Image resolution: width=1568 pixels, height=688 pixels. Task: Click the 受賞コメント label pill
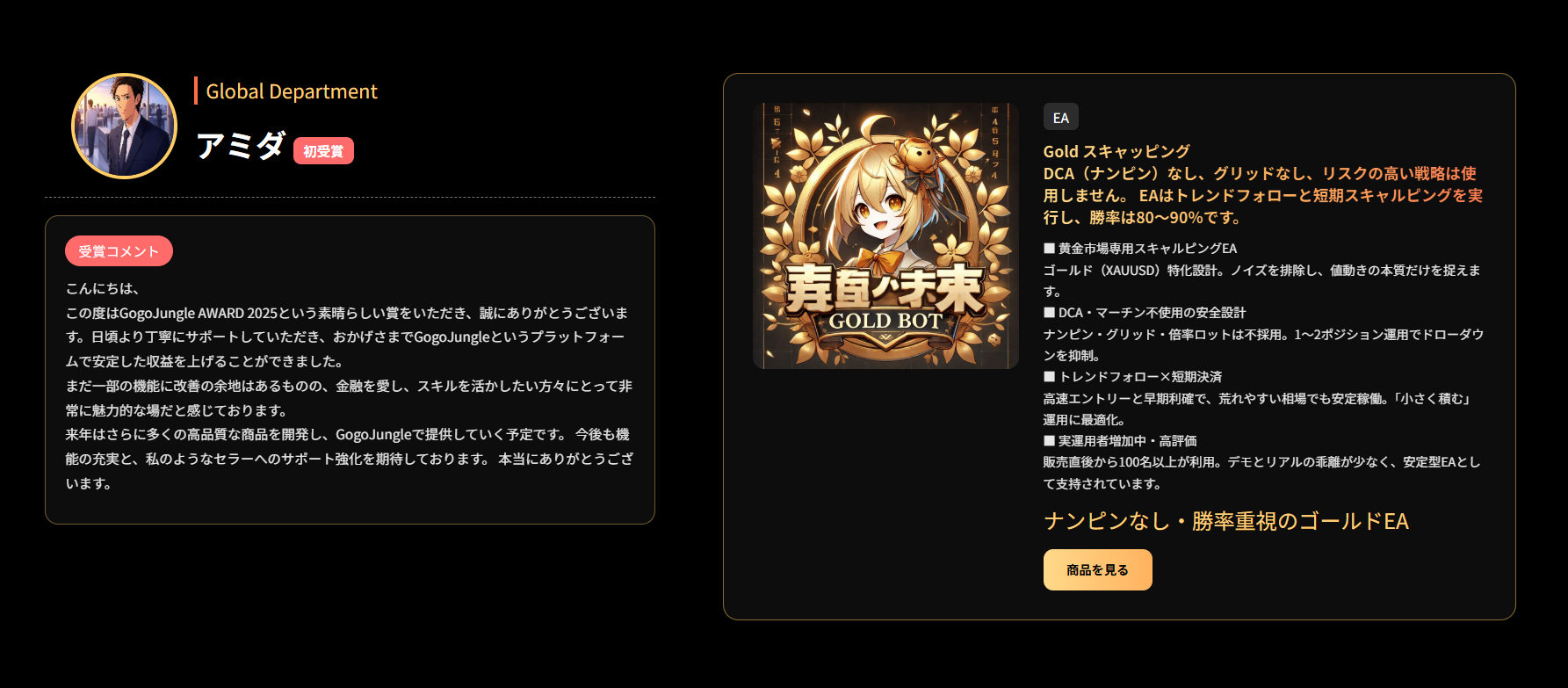click(x=119, y=251)
